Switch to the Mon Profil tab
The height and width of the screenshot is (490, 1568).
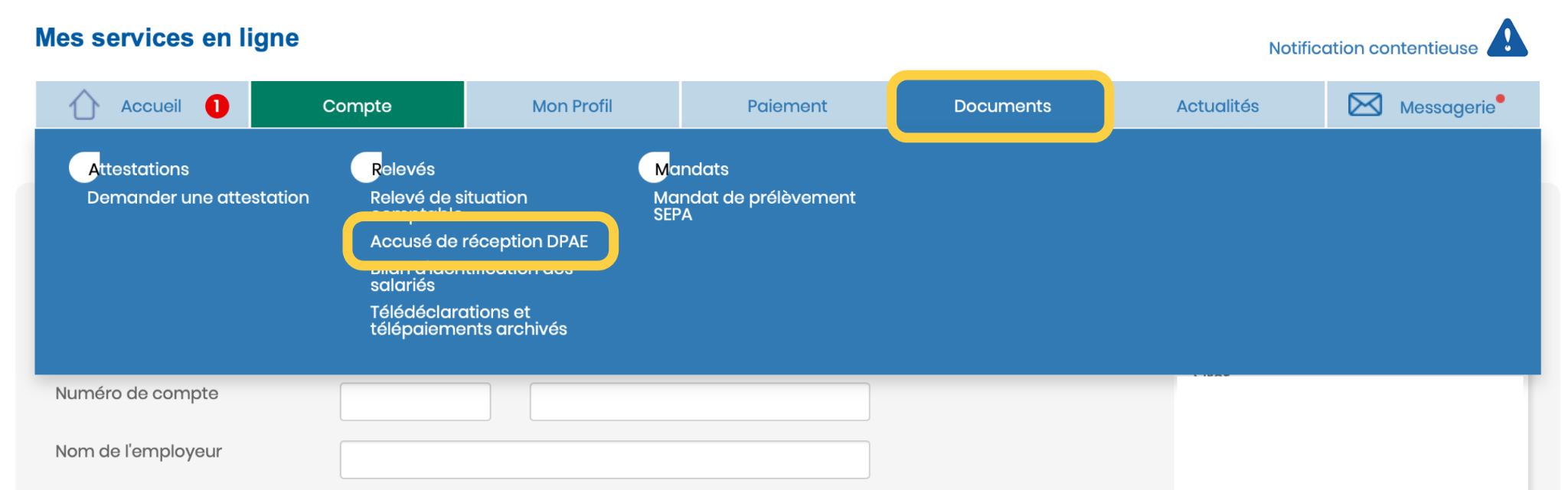click(x=572, y=105)
